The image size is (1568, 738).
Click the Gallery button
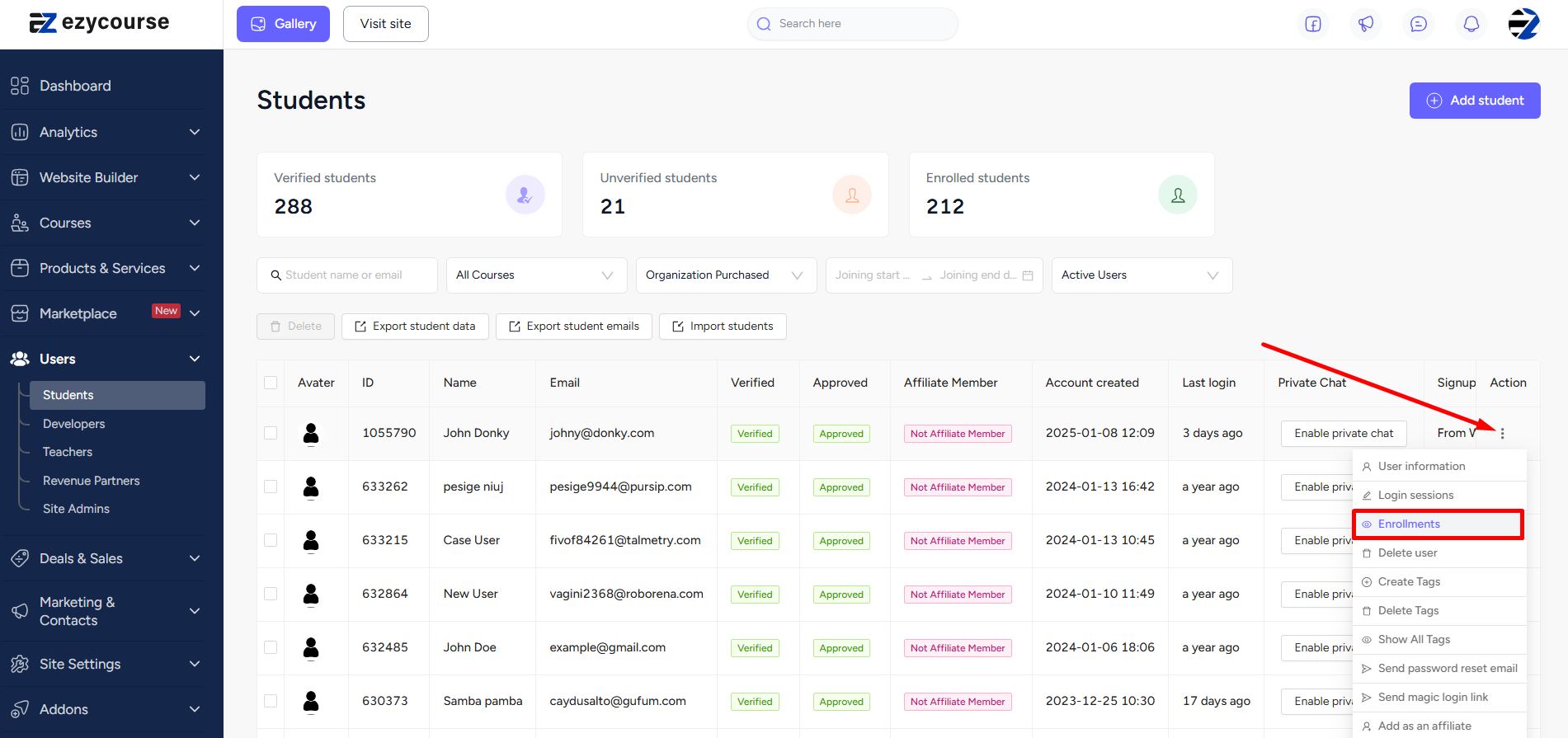click(x=283, y=24)
